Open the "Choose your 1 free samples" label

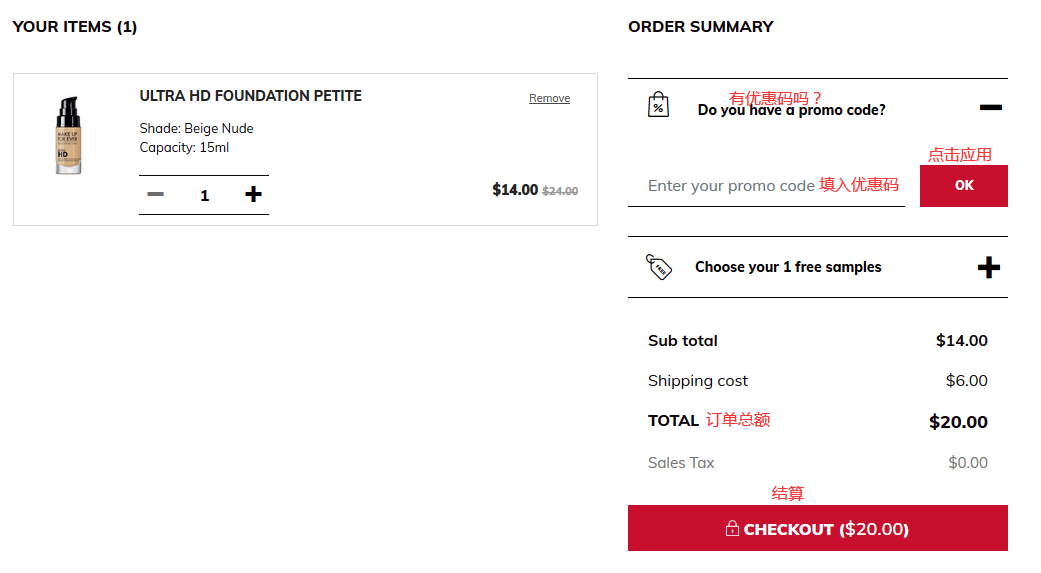point(788,267)
